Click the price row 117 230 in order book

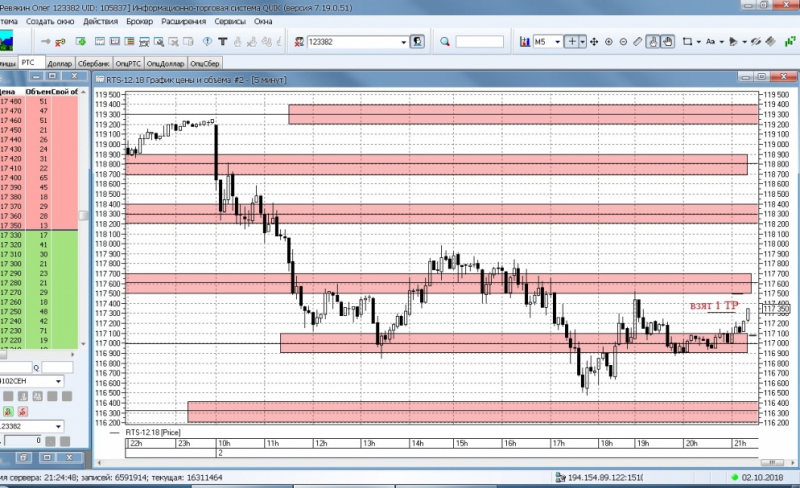pyautogui.click(x=39, y=331)
